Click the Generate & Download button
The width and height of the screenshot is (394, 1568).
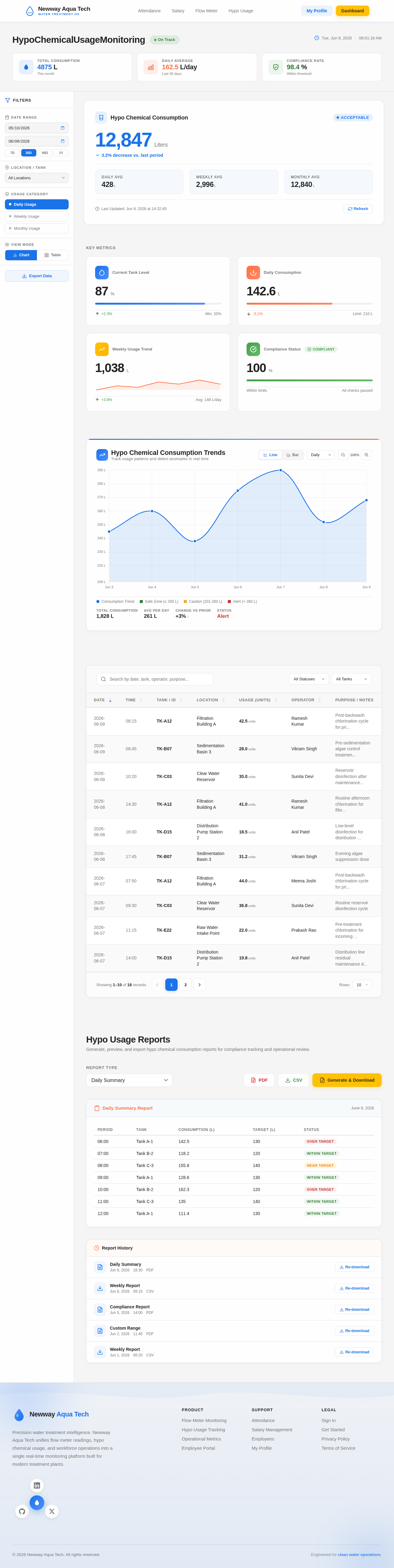pos(347,1080)
